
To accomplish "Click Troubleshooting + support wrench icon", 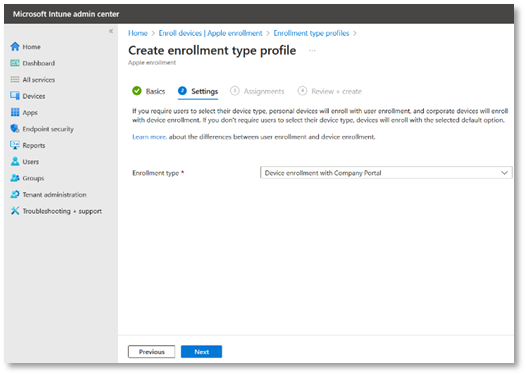I will click(15, 211).
